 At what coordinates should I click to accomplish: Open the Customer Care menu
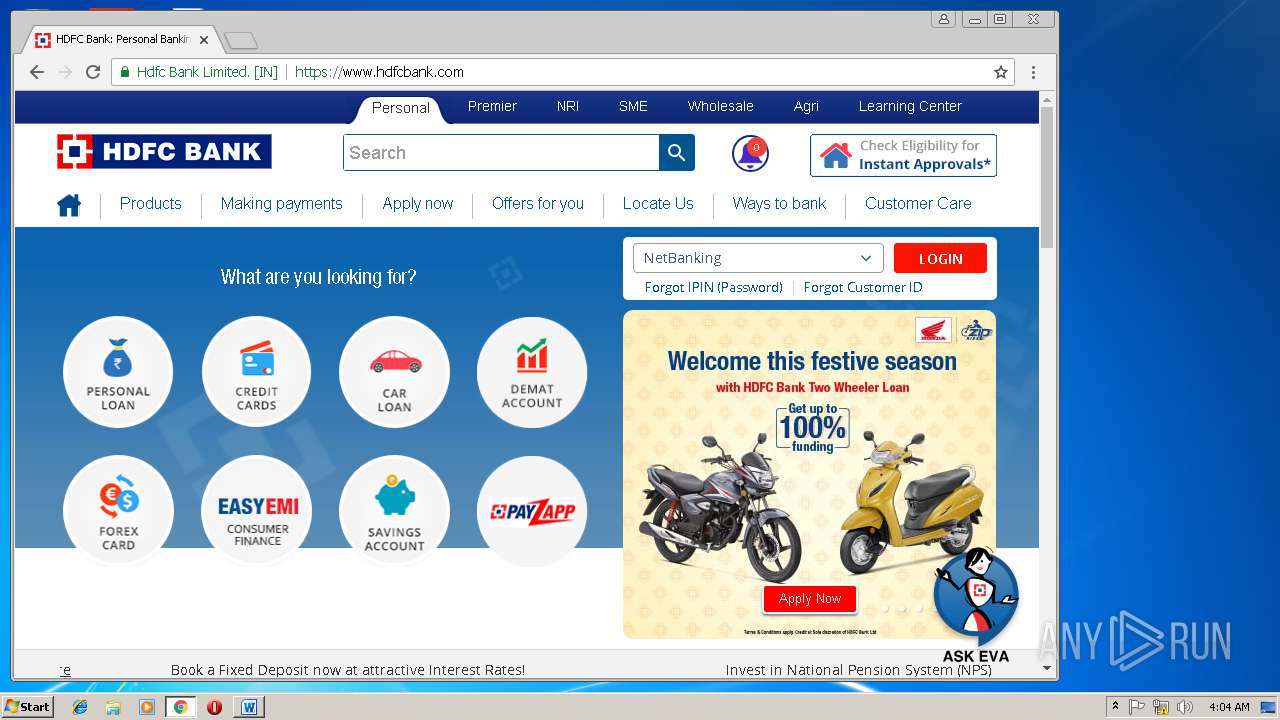(x=918, y=203)
